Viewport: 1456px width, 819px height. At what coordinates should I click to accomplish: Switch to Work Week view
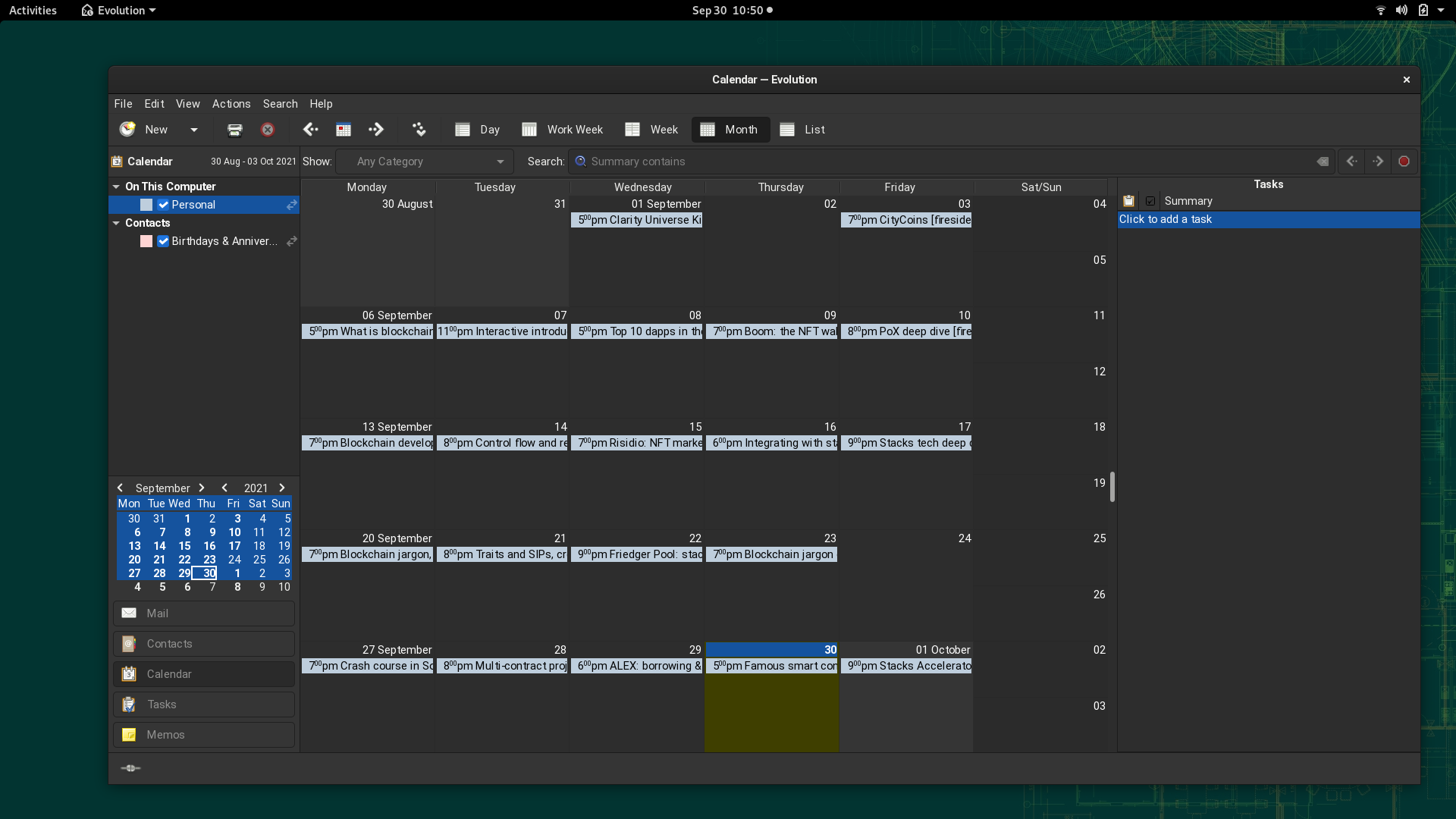coord(563,130)
